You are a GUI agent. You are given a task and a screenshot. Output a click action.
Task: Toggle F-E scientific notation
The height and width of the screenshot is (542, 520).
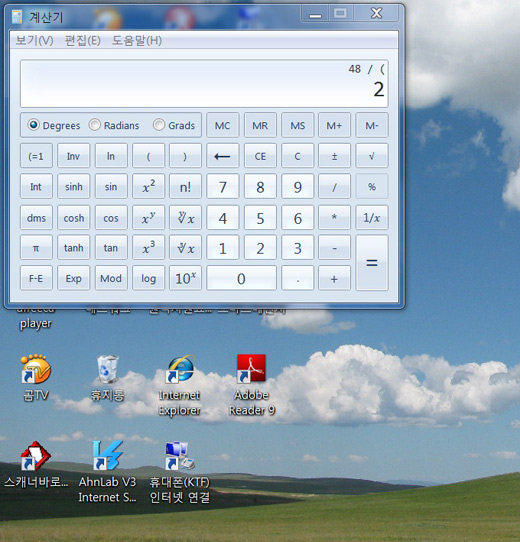[x=36, y=278]
